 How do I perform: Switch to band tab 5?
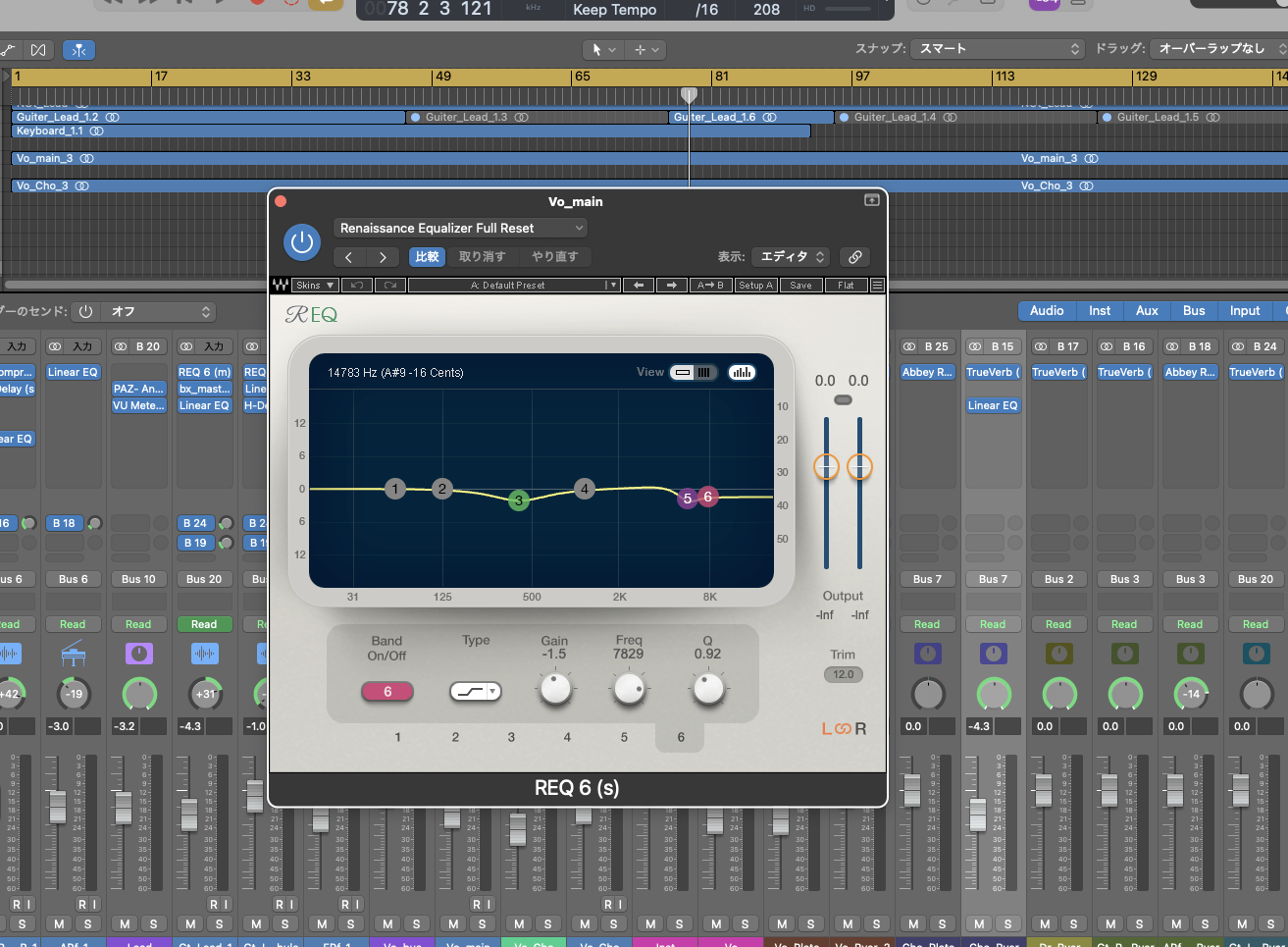coord(624,737)
